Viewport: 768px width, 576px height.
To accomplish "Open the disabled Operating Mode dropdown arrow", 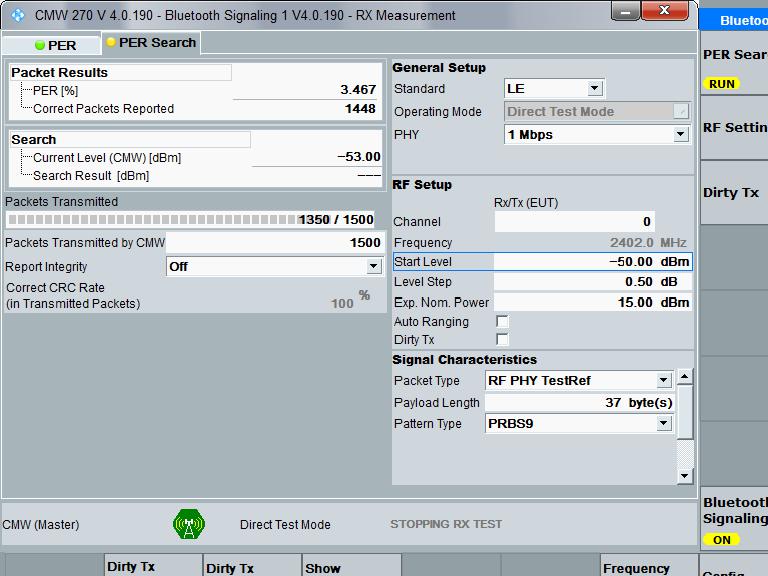I will [681, 112].
